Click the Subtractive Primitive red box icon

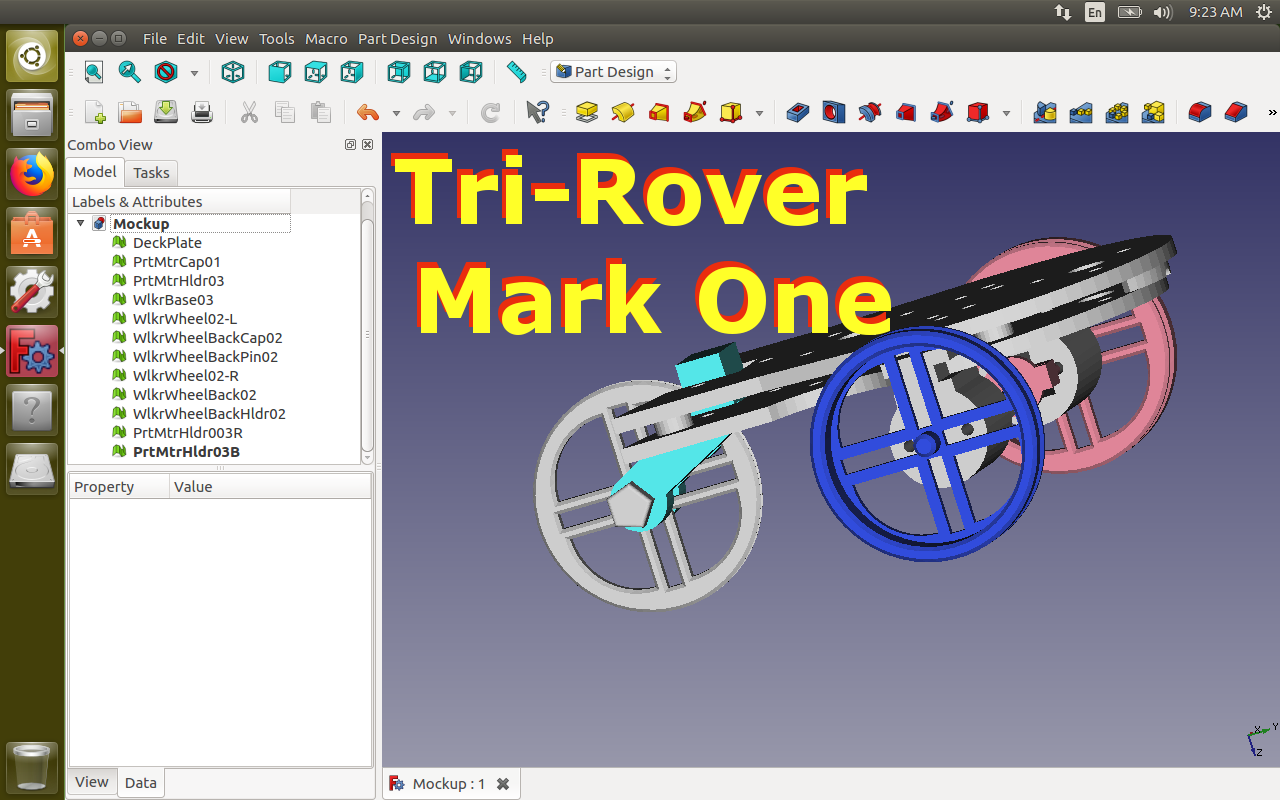click(x=977, y=112)
